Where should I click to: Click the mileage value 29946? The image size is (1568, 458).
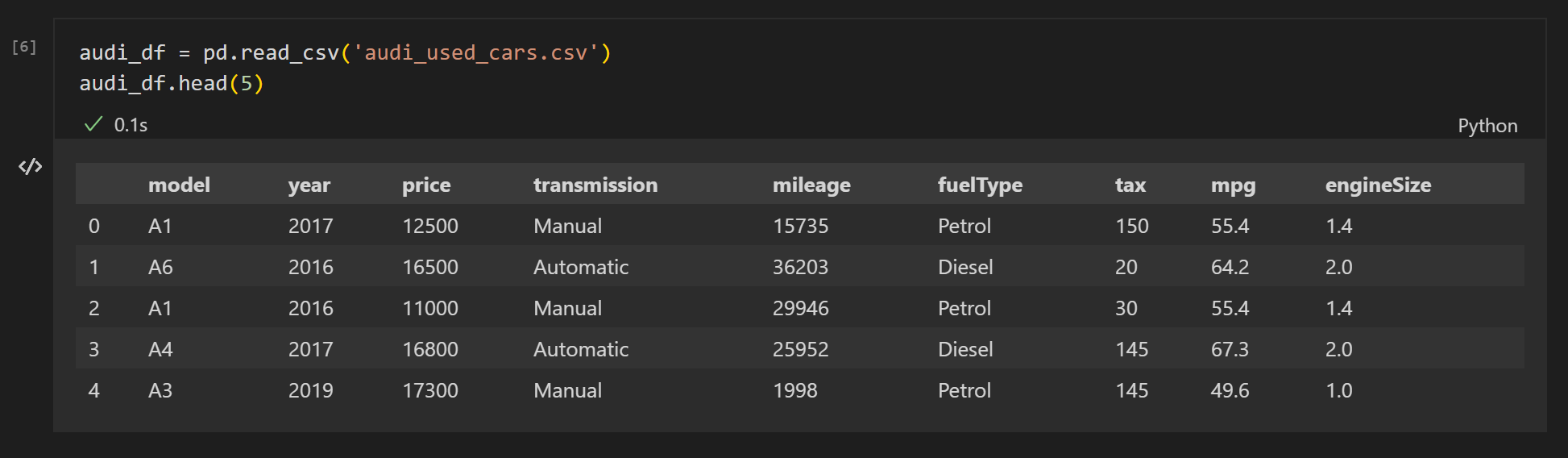800,309
